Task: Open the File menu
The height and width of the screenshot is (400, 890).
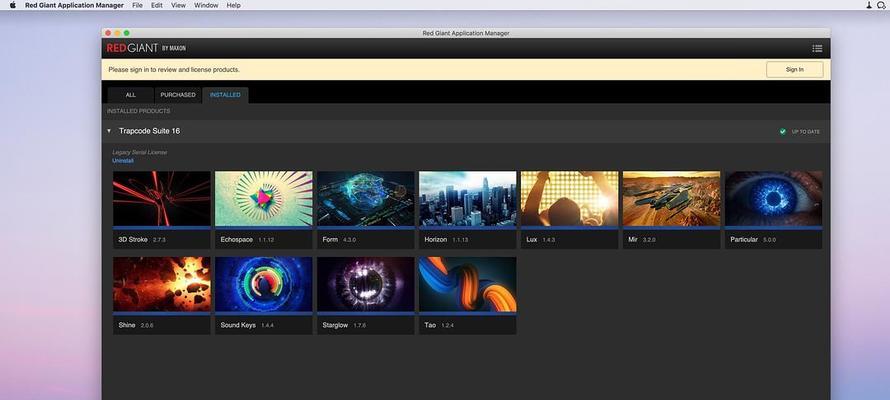Action: pyautogui.click(x=137, y=5)
